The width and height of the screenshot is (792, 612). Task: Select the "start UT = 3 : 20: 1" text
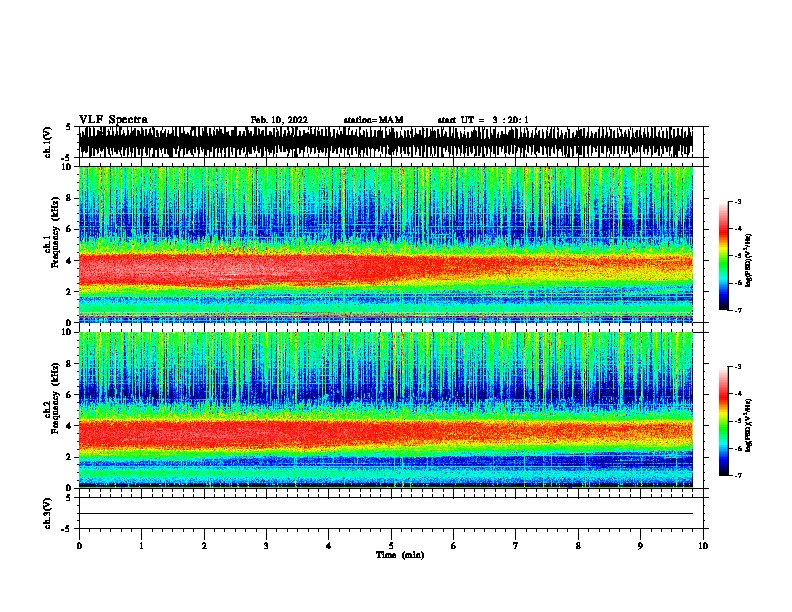[483, 120]
